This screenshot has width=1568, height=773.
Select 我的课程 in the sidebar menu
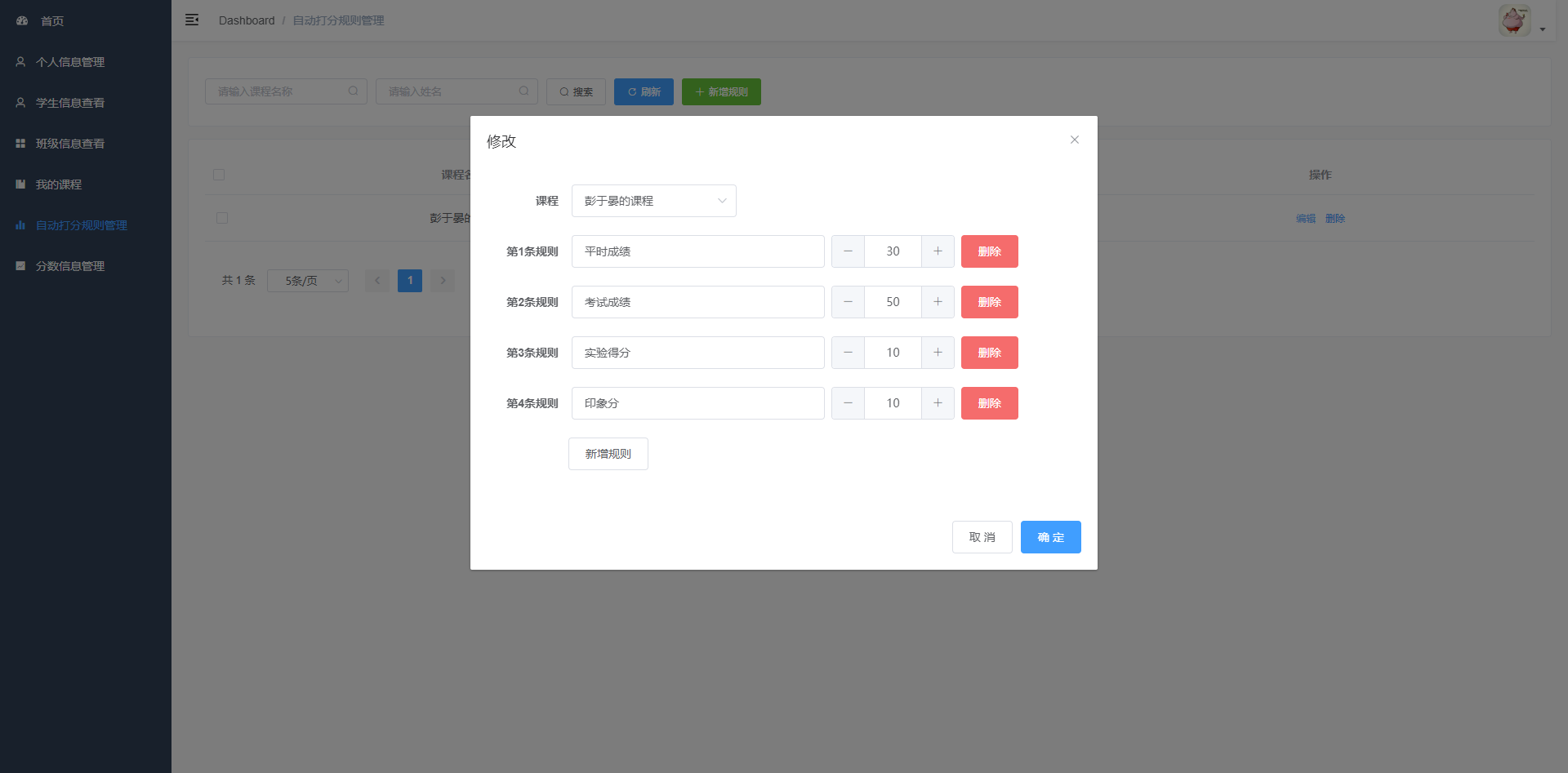[x=59, y=184]
